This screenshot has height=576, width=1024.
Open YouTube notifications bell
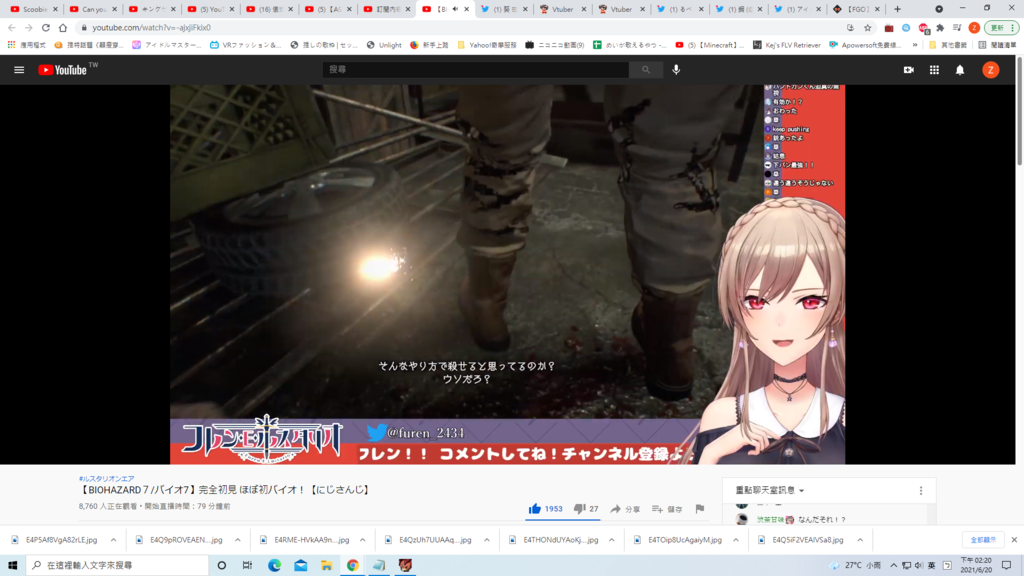[x=960, y=70]
